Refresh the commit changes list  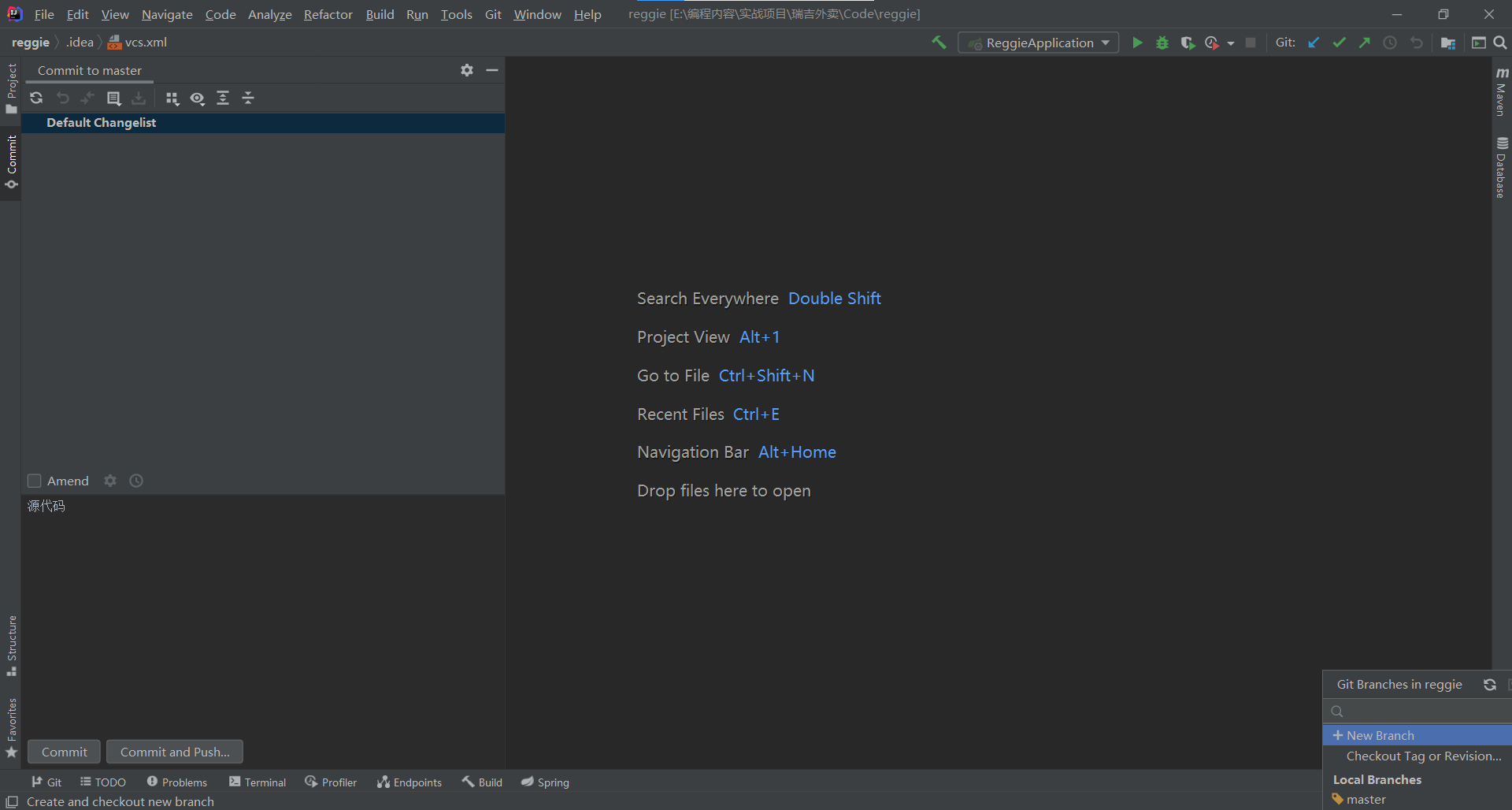pyautogui.click(x=36, y=98)
